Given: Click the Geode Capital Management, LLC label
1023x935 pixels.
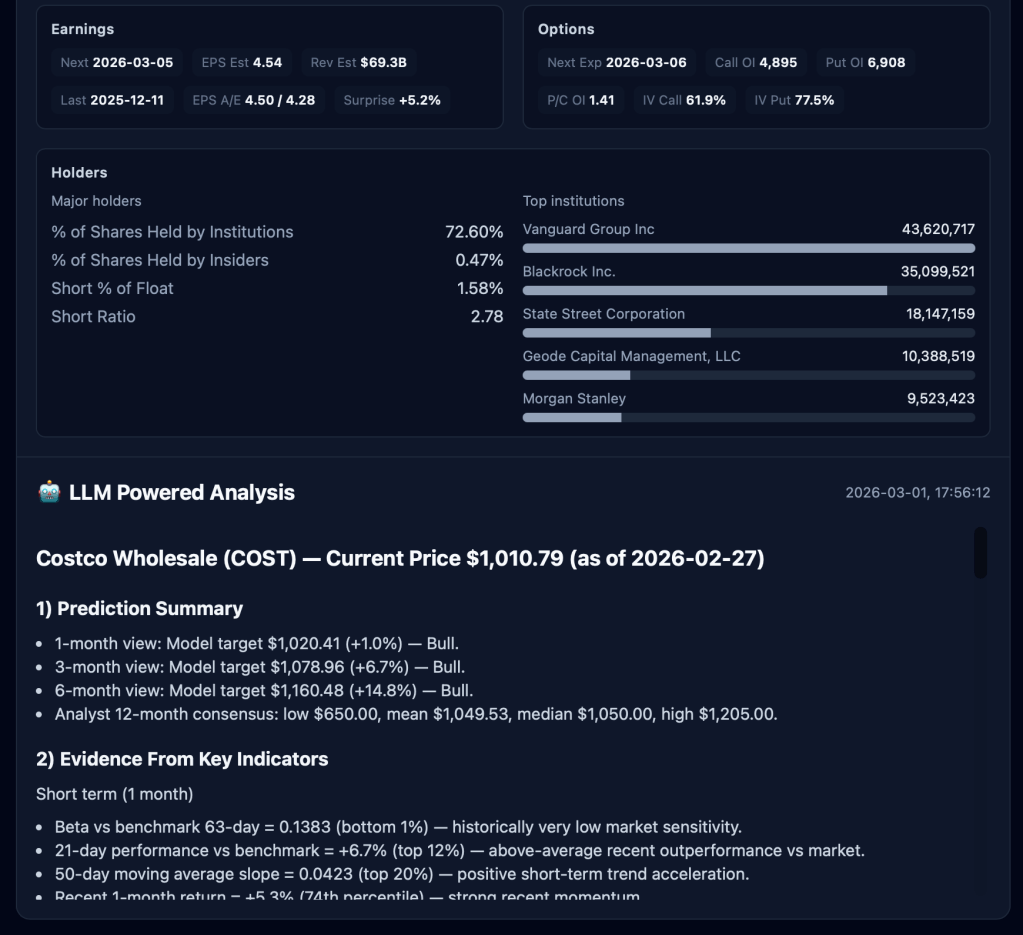Looking at the screenshot, I should [631, 356].
